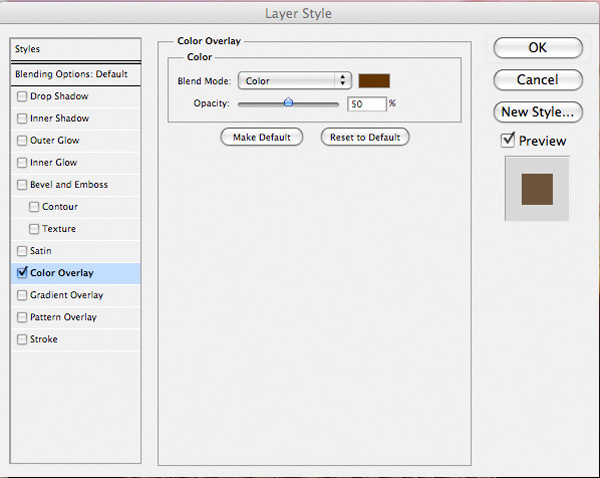Open the overlay color swatch picker
This screenshot has height=478, width=600.
[374, 81]
